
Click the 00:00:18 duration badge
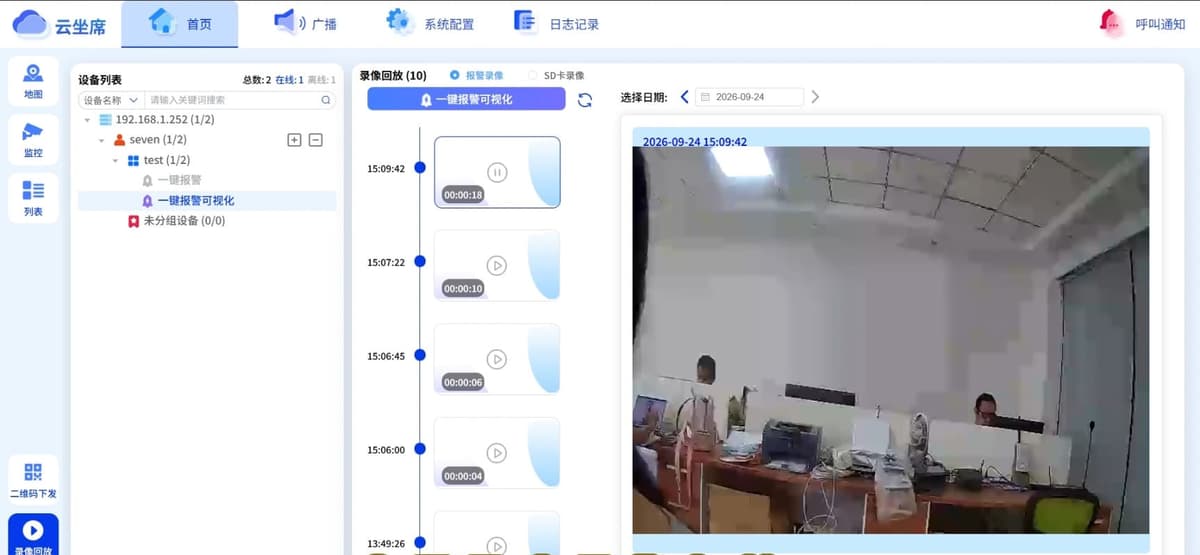pyautogui.click(x=463, y=195)
